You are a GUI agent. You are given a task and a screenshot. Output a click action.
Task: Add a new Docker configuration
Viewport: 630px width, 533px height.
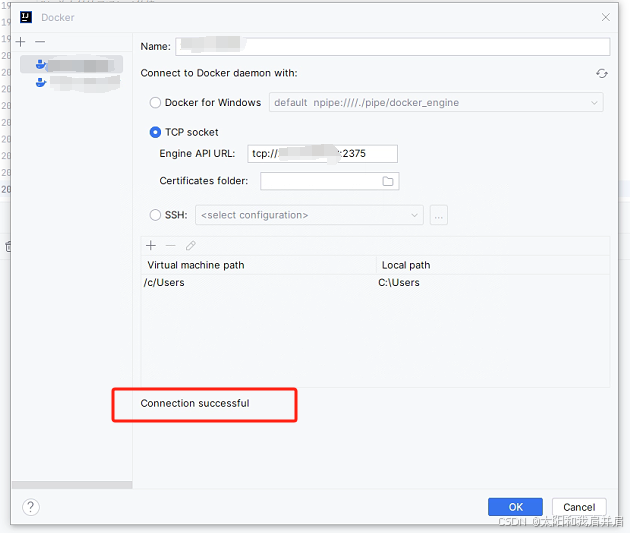coord(20,42)
